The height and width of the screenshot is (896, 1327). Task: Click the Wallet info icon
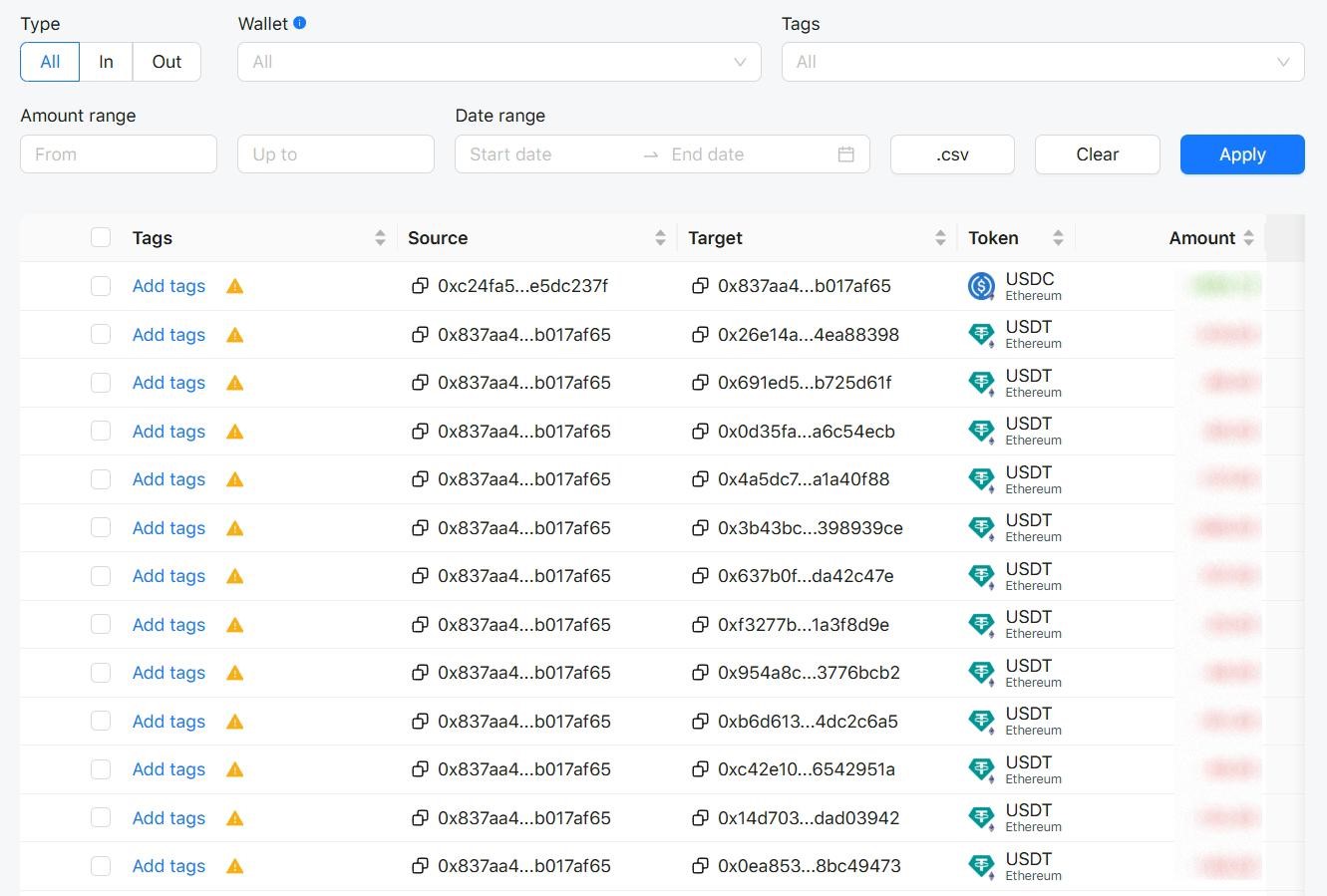click(300, 23)
